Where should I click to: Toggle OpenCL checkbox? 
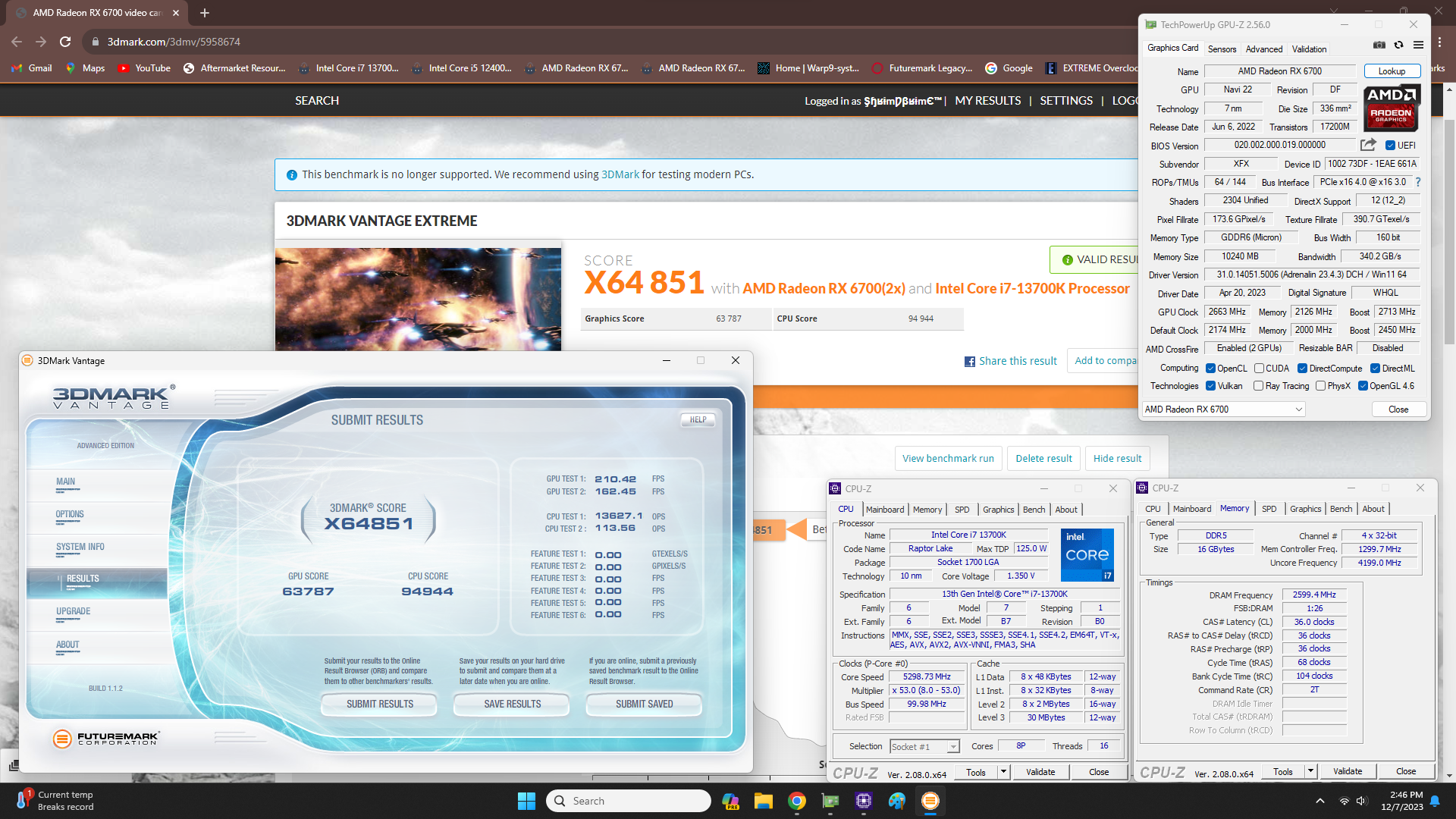tap(1210, 369)
